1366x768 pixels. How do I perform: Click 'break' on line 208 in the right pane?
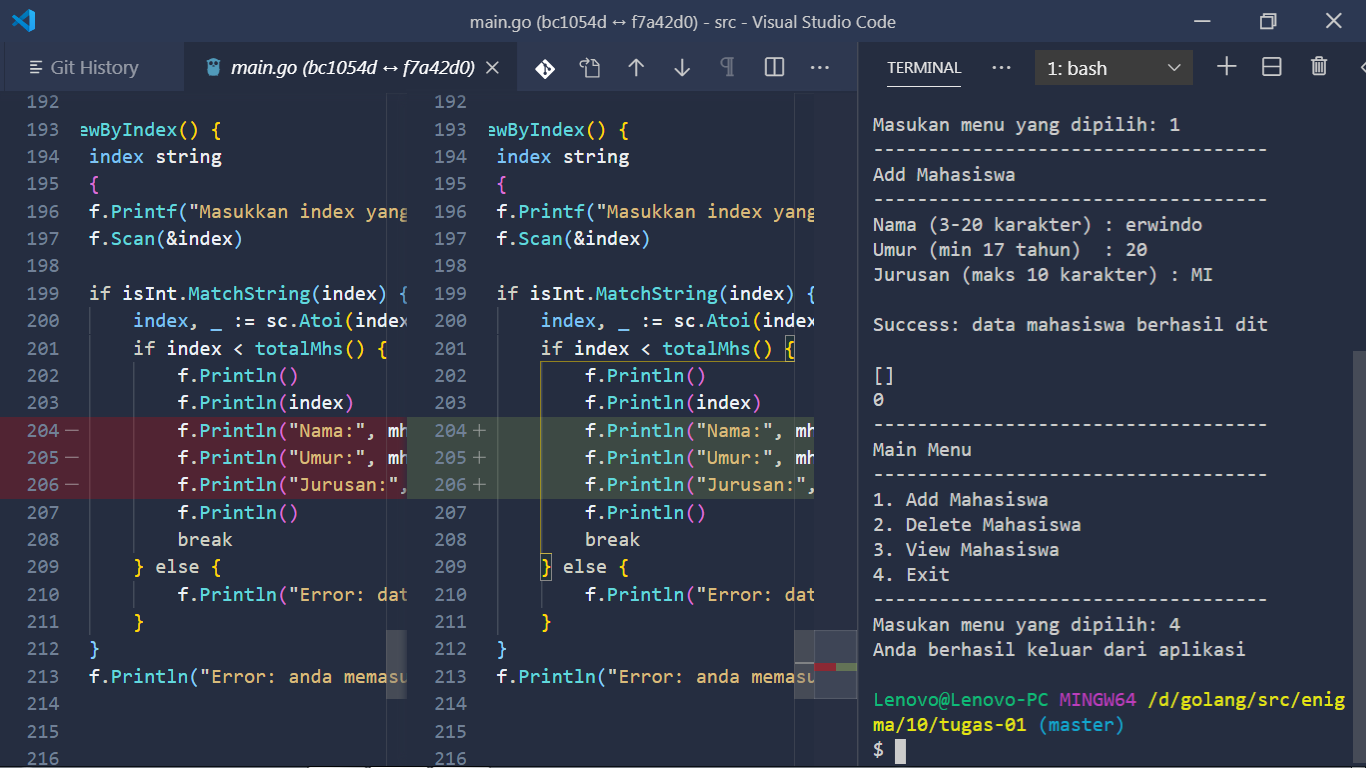[x=613, y=540]
